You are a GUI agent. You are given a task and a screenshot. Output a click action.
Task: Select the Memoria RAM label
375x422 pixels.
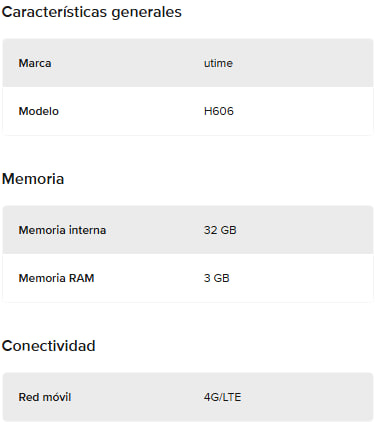pos(56,278)
